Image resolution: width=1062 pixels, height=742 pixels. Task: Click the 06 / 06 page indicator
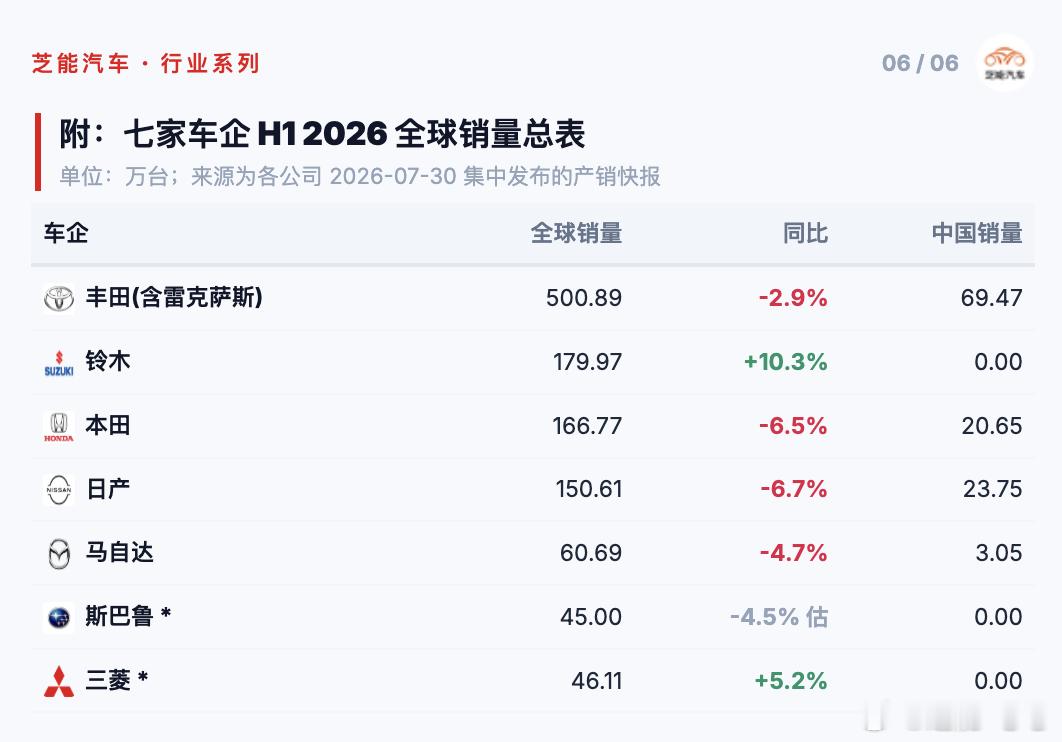920,63
